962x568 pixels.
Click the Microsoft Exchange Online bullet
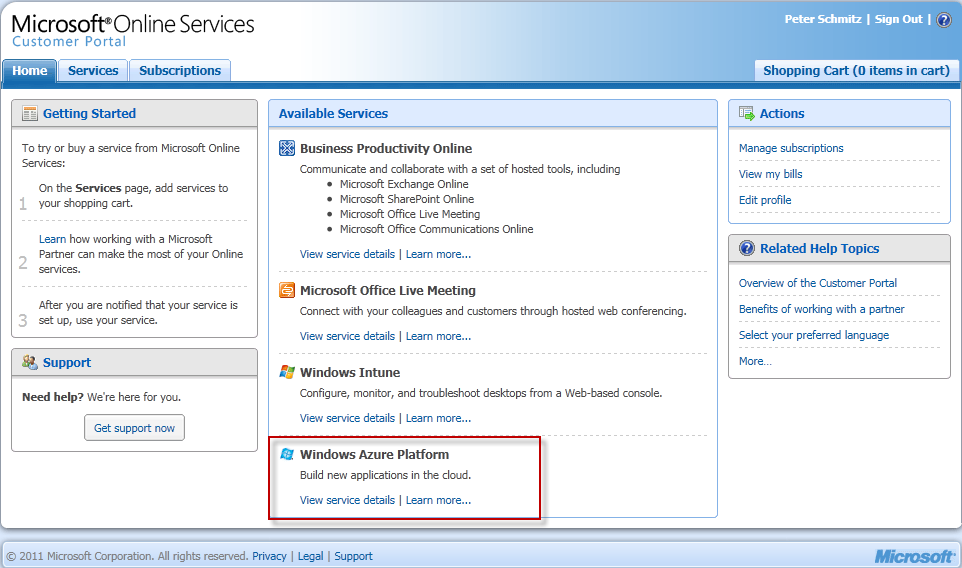(x=404, y=184)
